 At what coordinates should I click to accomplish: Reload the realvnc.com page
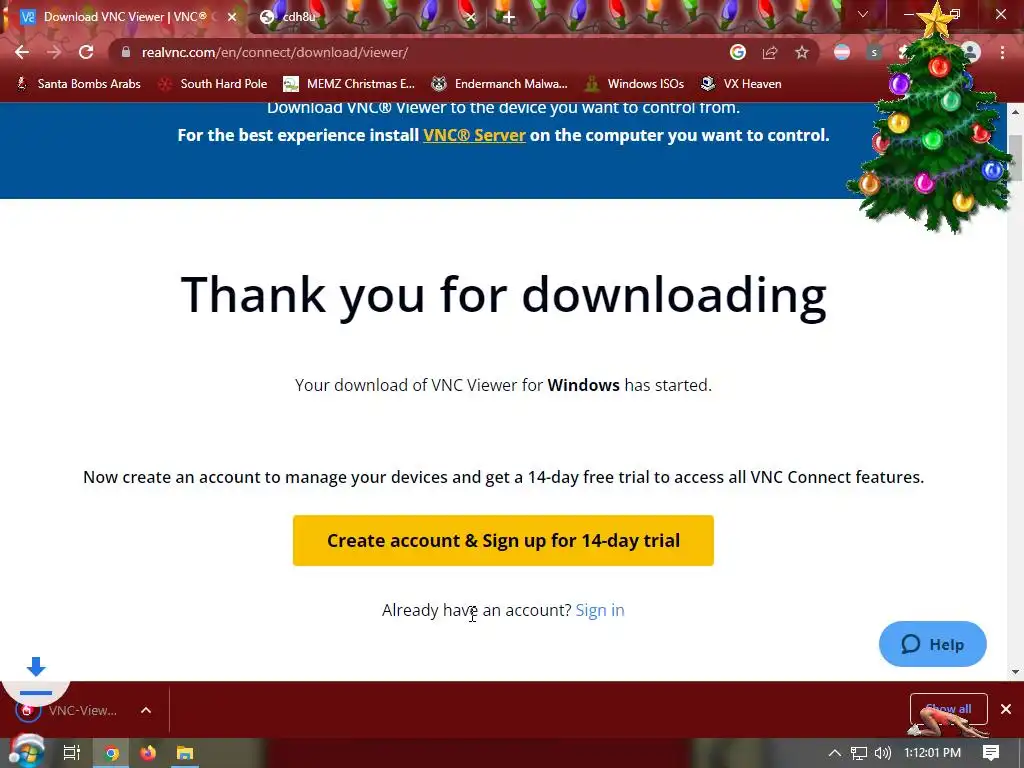tap(86, 52)
